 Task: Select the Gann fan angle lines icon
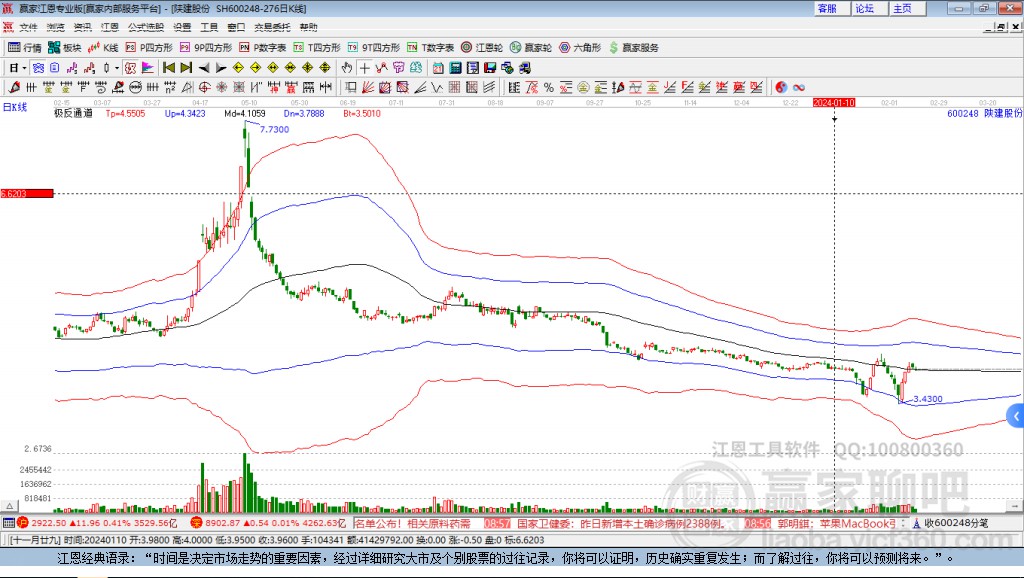[x=368, y=88]
